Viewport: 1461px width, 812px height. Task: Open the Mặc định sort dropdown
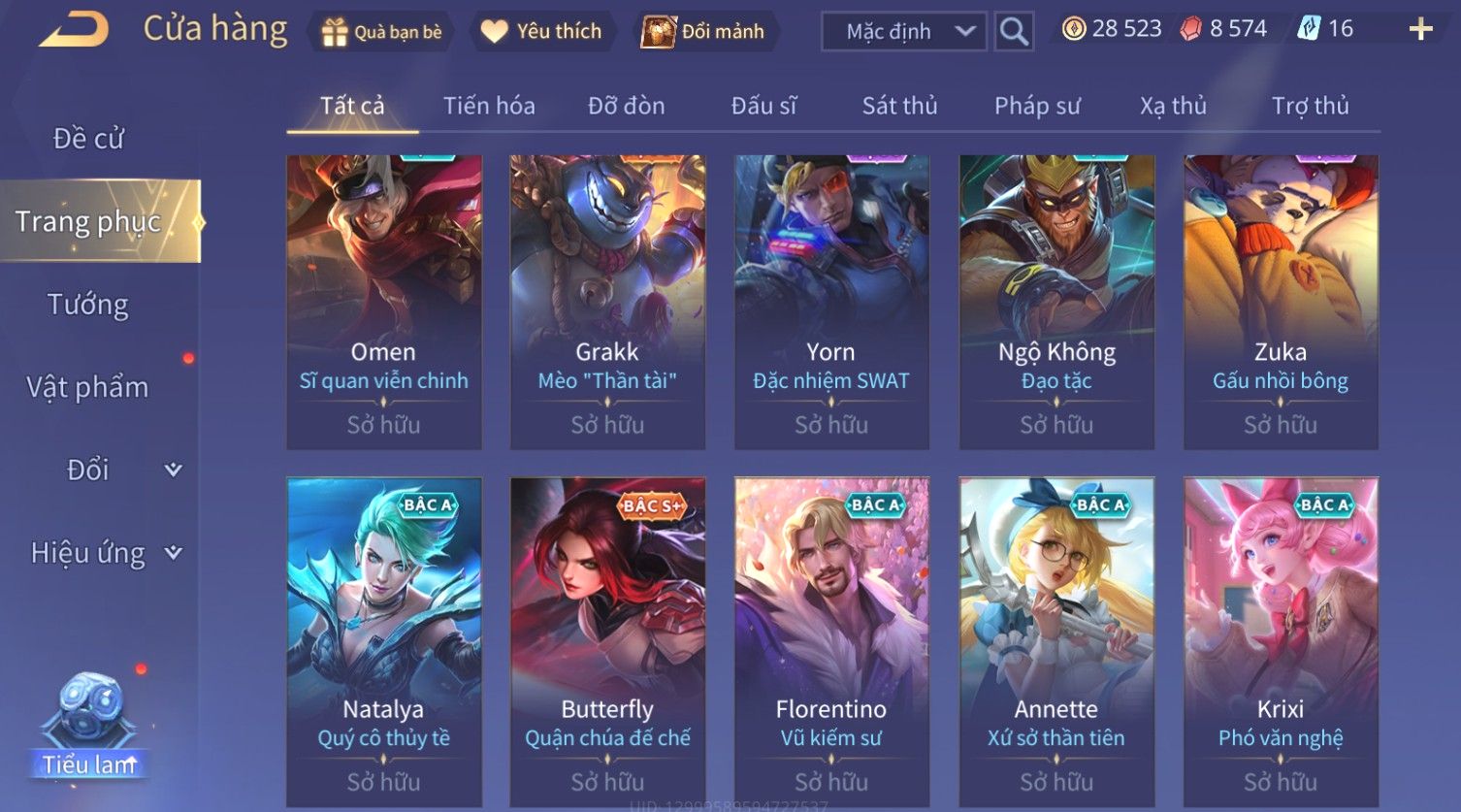(904, 32)
